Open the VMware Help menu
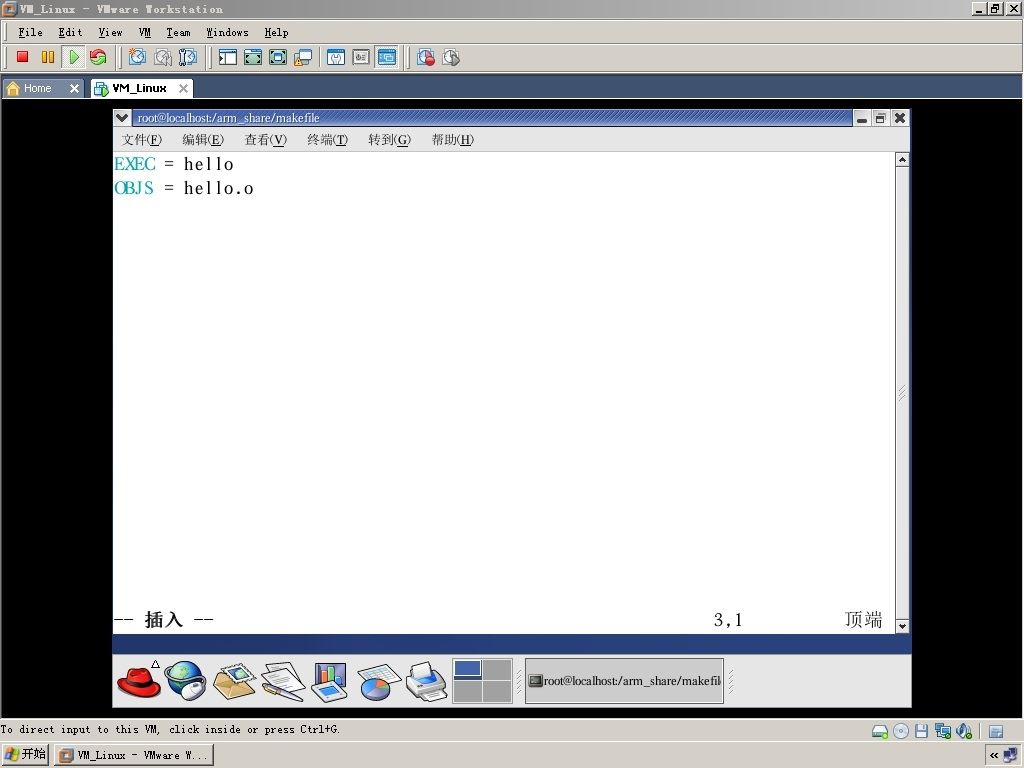 [276, 32]
